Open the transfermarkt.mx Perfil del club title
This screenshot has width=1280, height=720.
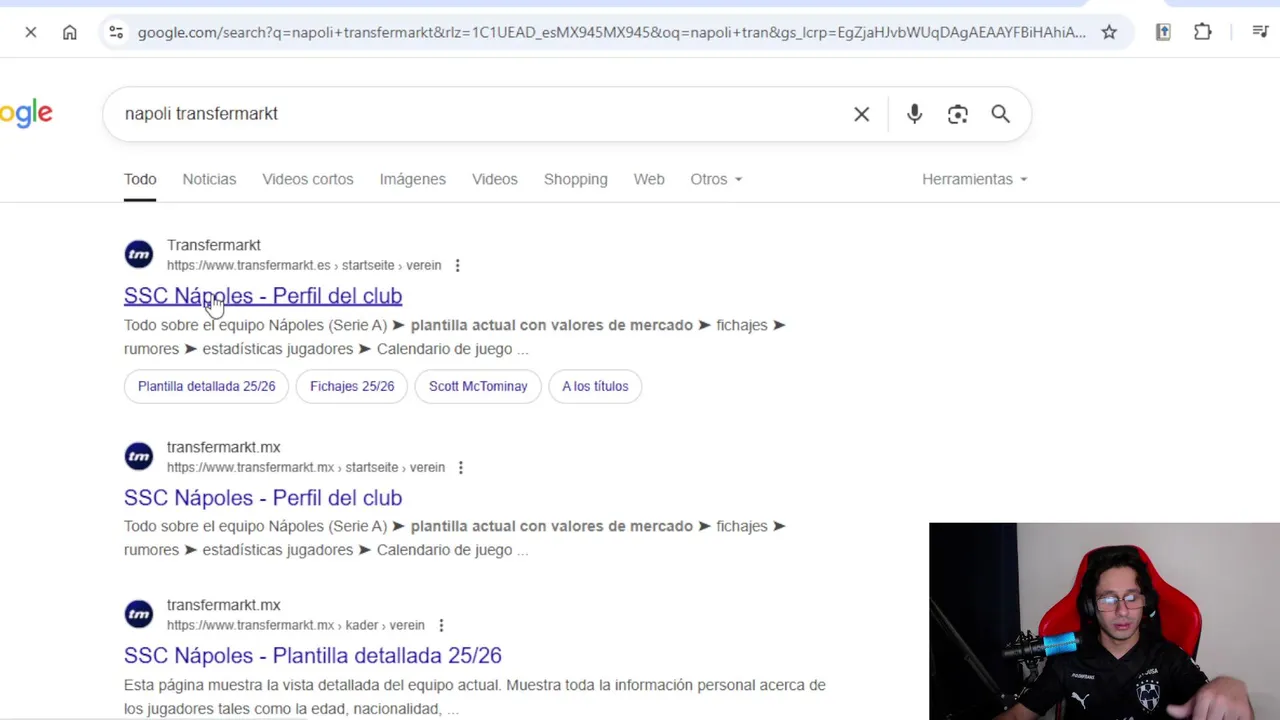pyautogui.click(x=263, y=498)
